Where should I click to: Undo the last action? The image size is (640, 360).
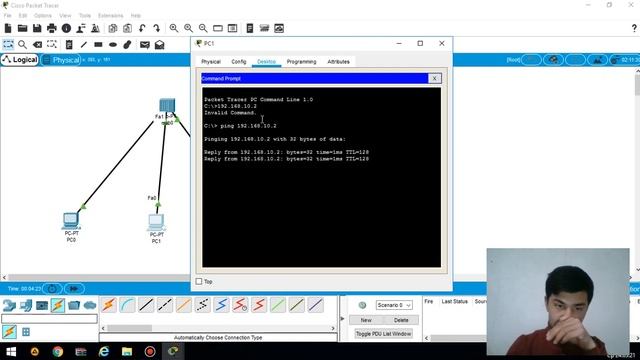(142, 28)
